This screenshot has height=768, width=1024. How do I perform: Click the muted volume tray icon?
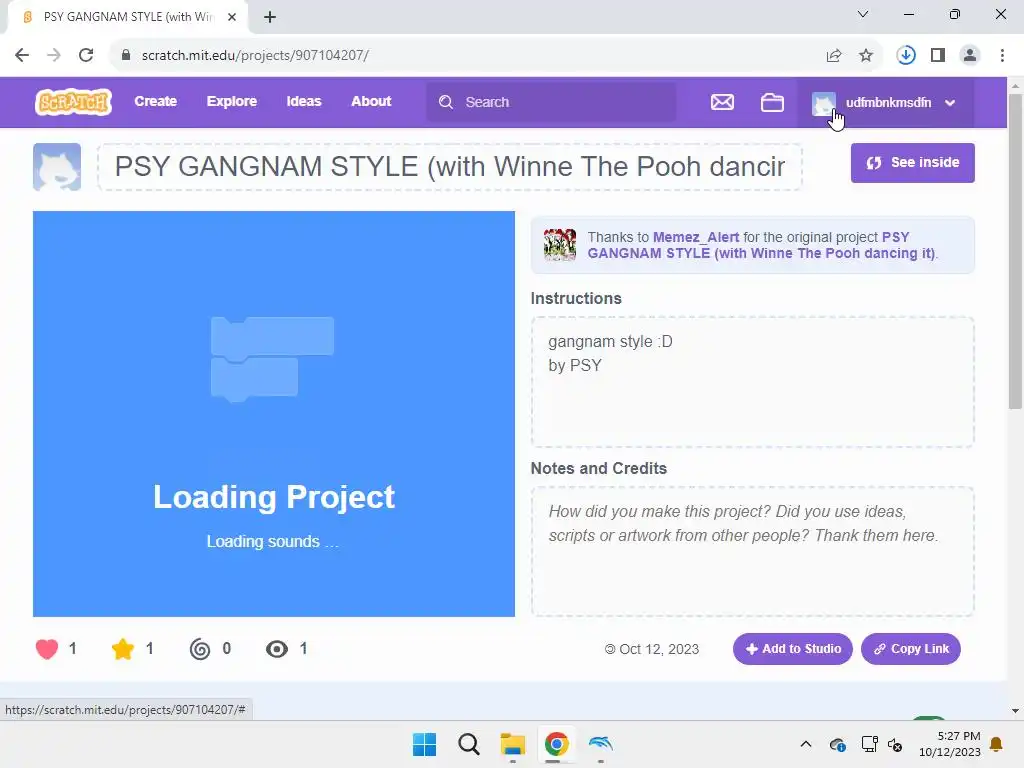(x=895, y=744)
